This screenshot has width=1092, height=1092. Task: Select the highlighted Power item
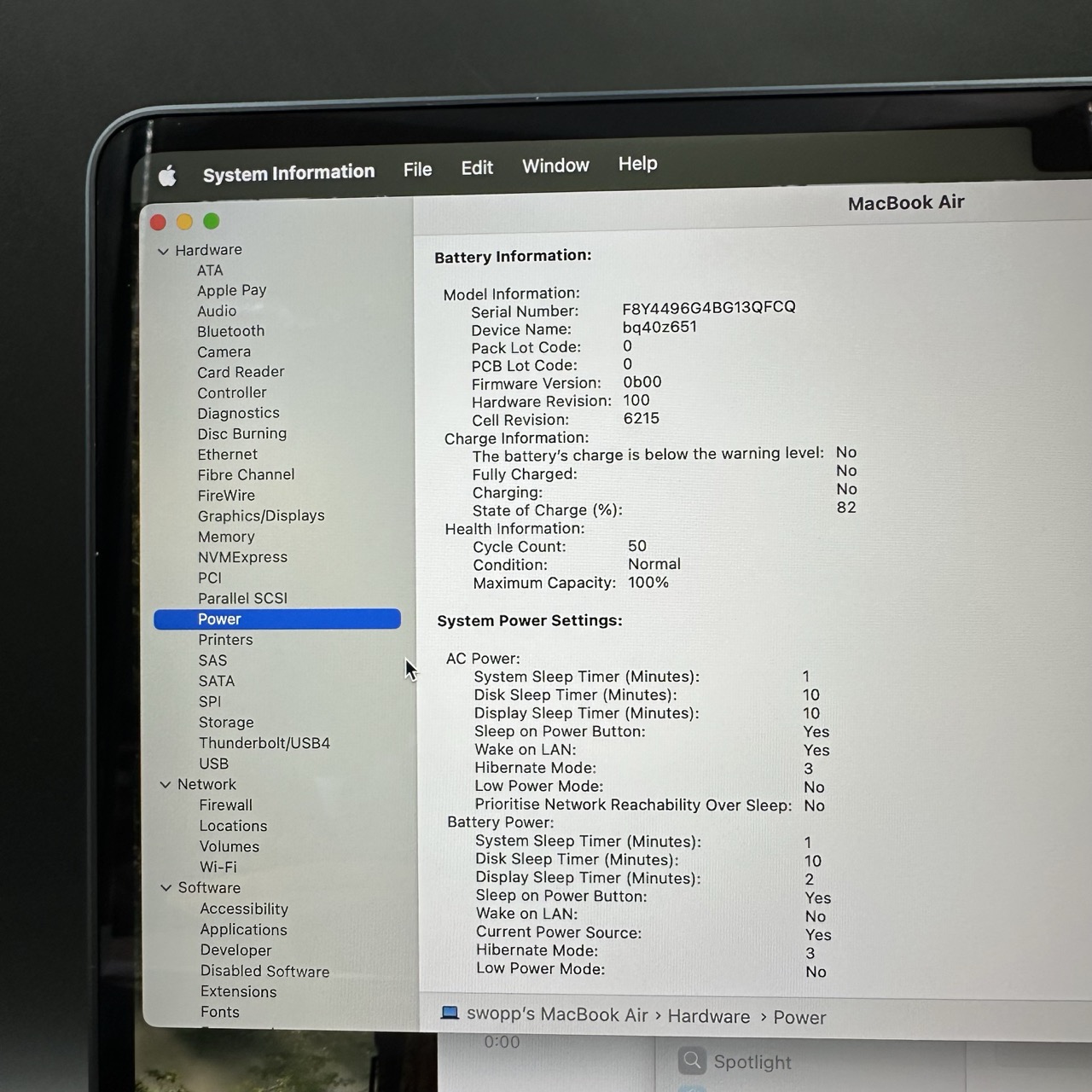pos(277,619)
